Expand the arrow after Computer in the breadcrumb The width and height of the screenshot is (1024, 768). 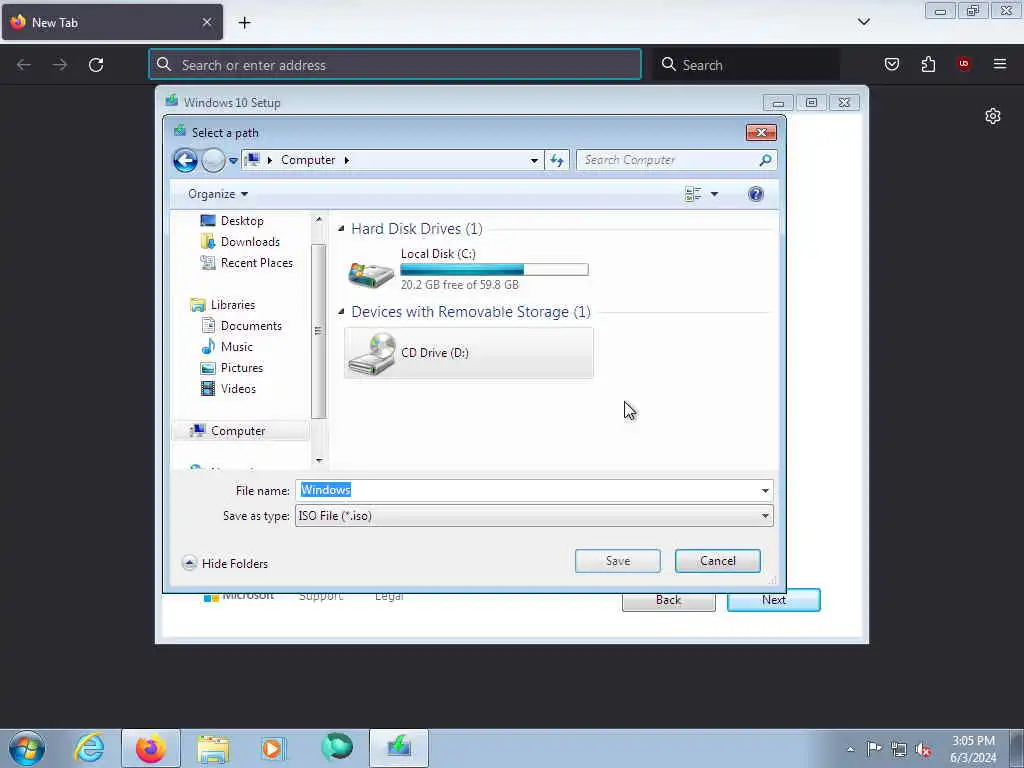coord(347,160)
